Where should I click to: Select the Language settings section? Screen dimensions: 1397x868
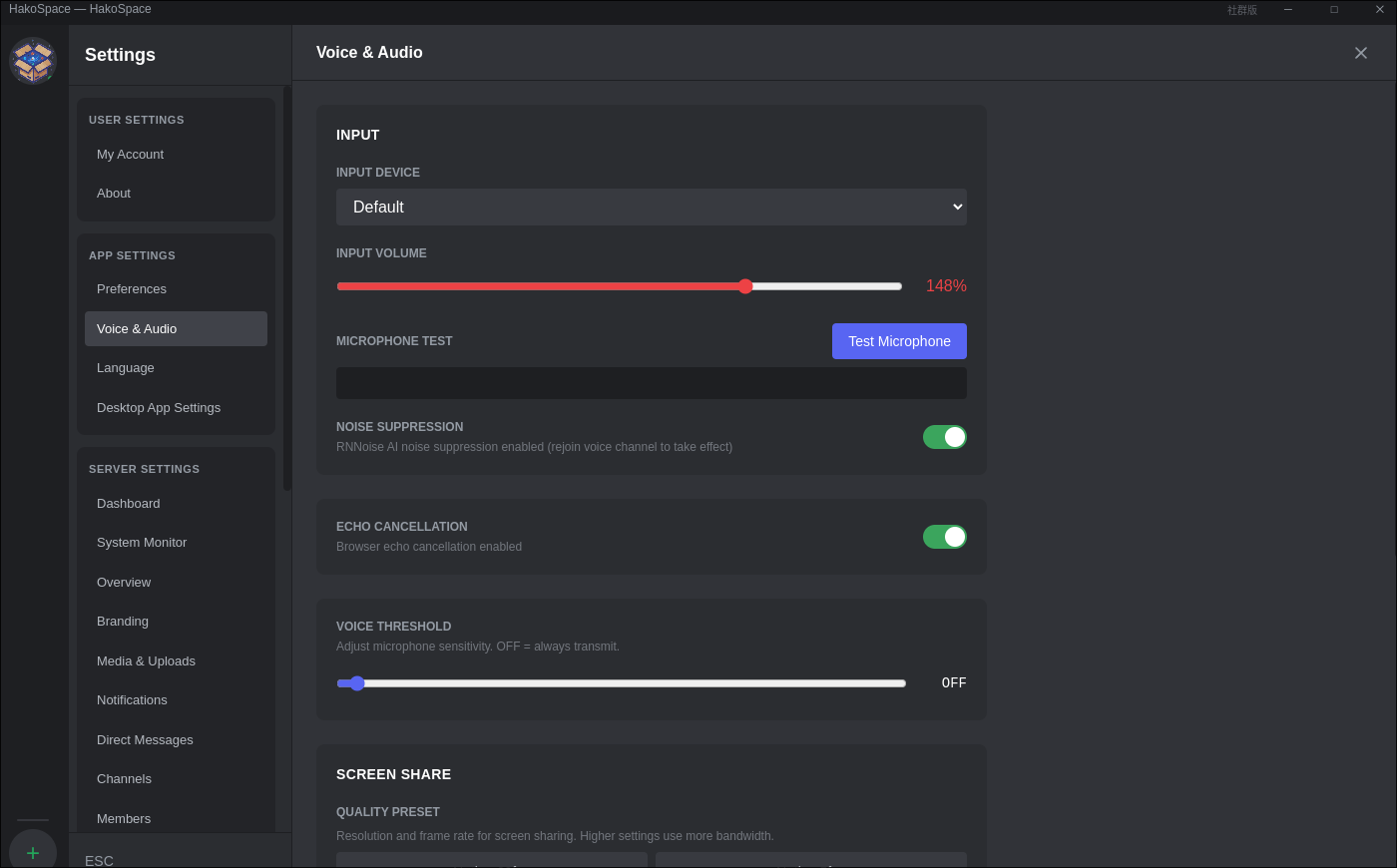point(125,367)
